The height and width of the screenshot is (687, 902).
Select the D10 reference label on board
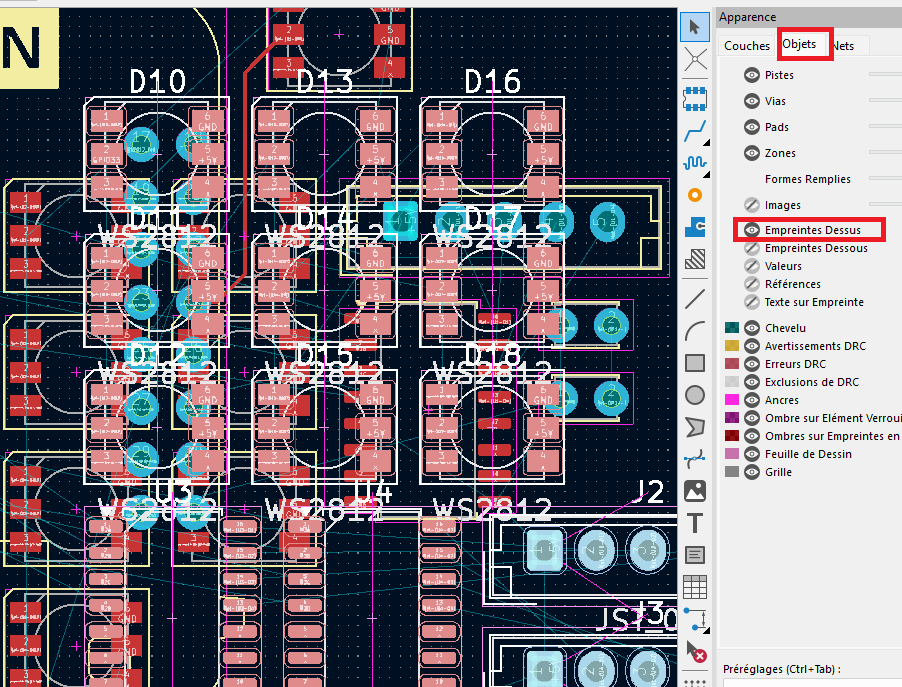click(157, 82)
